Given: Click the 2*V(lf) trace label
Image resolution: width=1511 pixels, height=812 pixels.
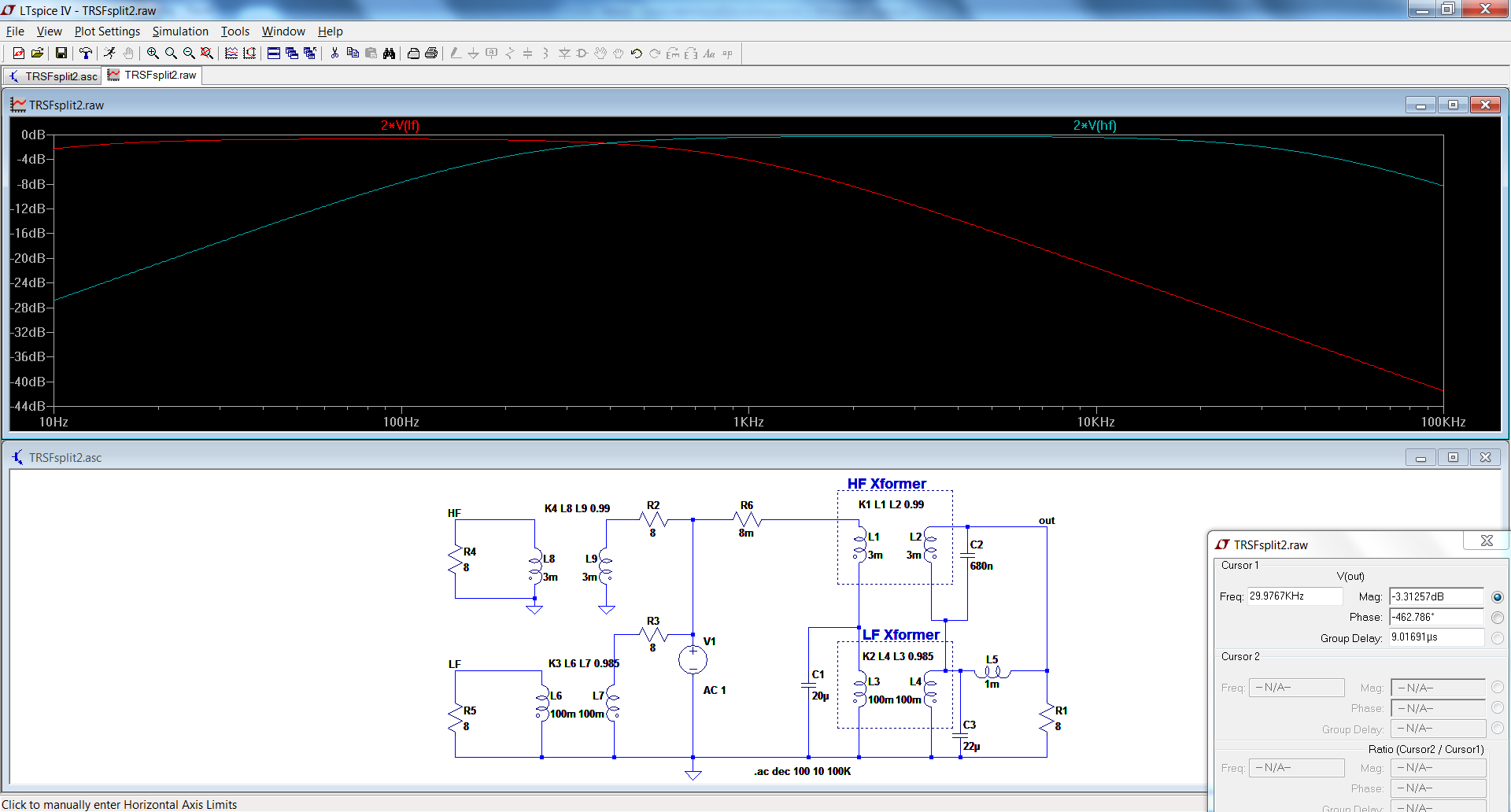Looking at the screenshot, I should pyautogui.click(x=400, y=126).
